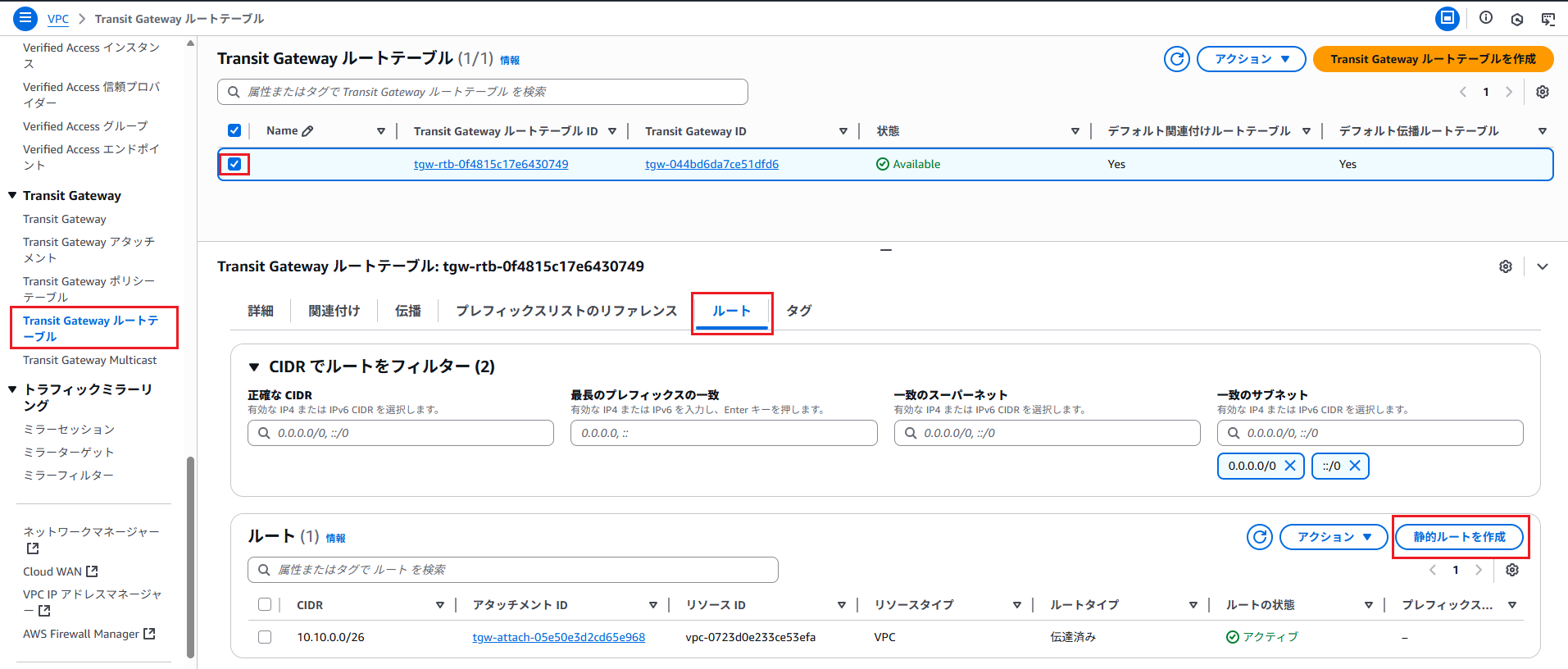
Task: Select the 10.10.0.0/26 route checkbox
Action: point(265,637)
